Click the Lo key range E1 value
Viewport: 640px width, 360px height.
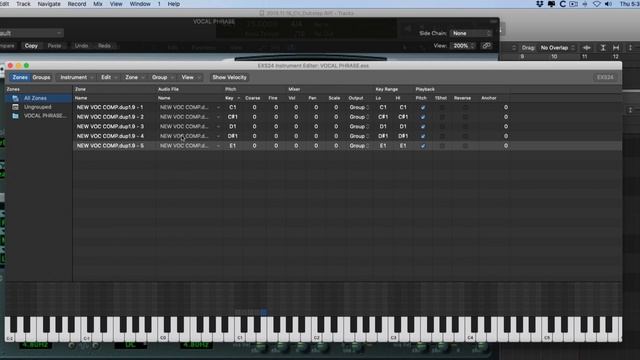point(383,146)
